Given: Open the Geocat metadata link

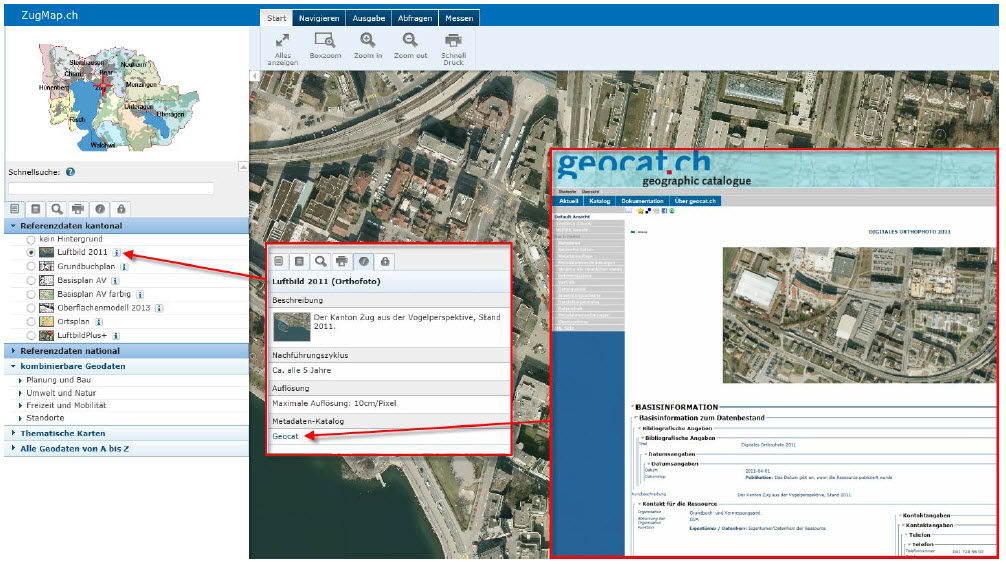Looking at the screenshot, I should (285, 437).
